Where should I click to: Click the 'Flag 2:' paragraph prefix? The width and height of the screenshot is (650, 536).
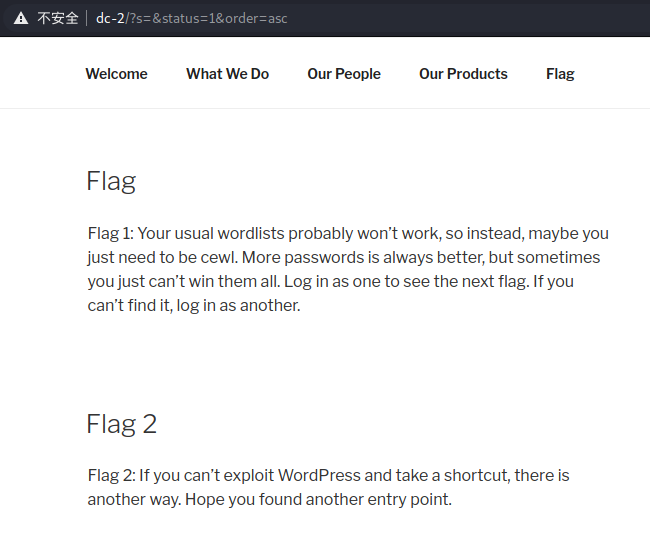pos(112,475)
